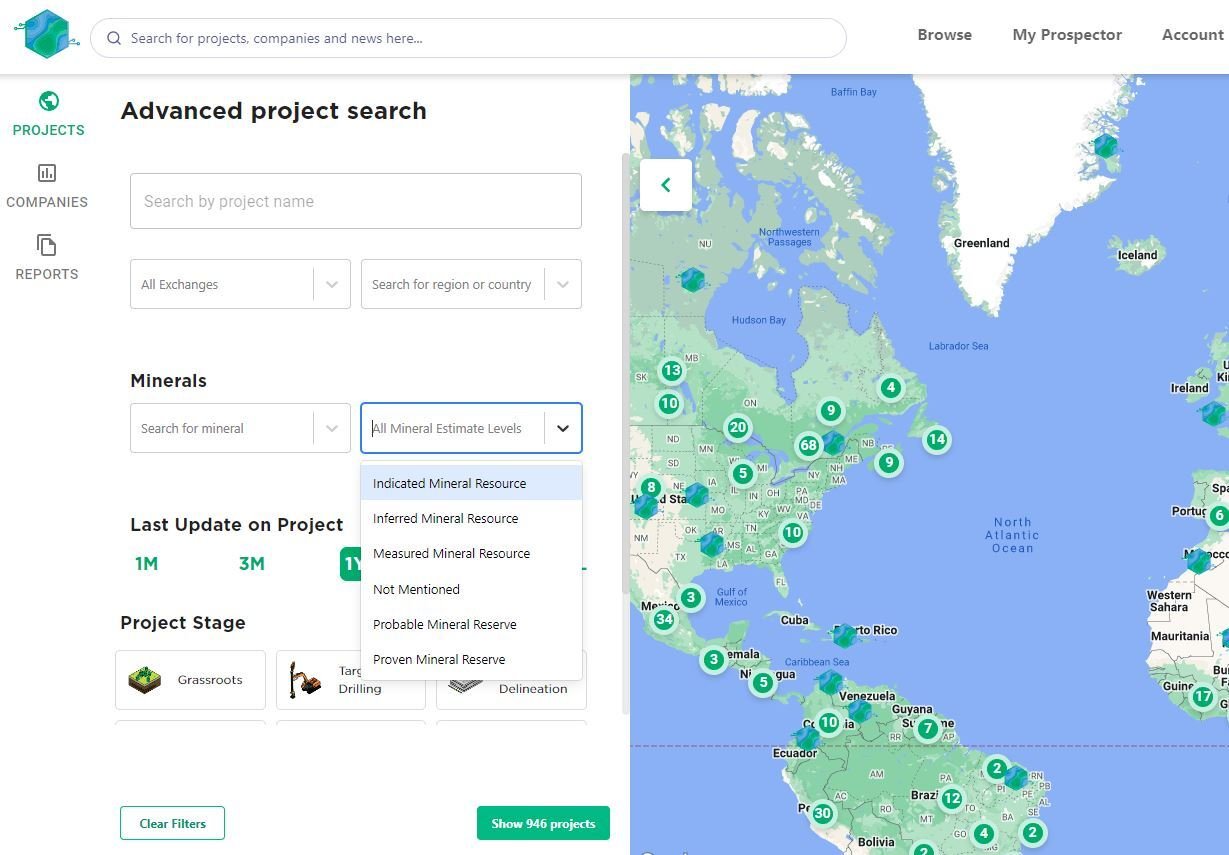Expand the region or country dropdown

[x=563, y=284]
